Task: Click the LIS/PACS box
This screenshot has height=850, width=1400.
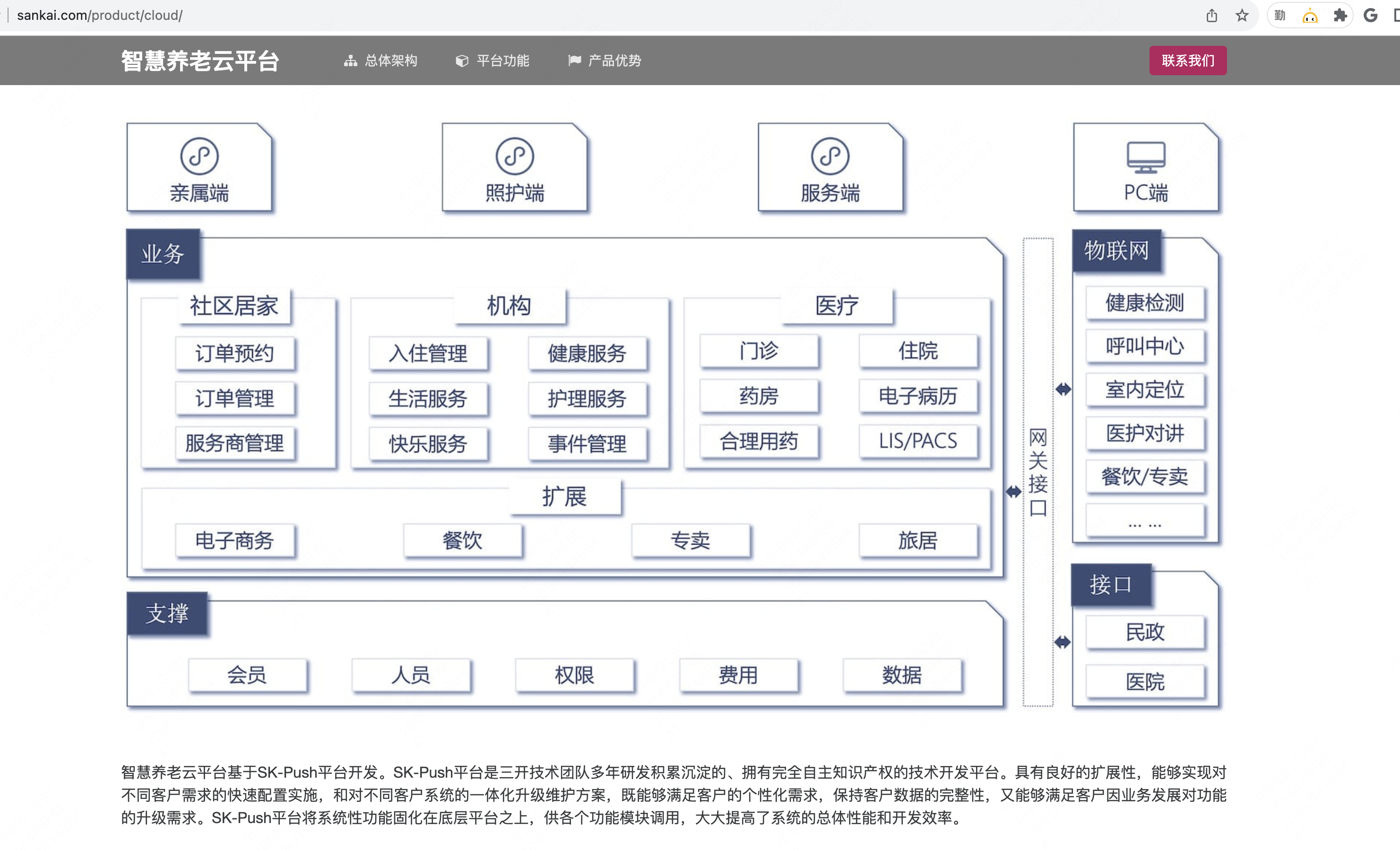Action: 918,441
